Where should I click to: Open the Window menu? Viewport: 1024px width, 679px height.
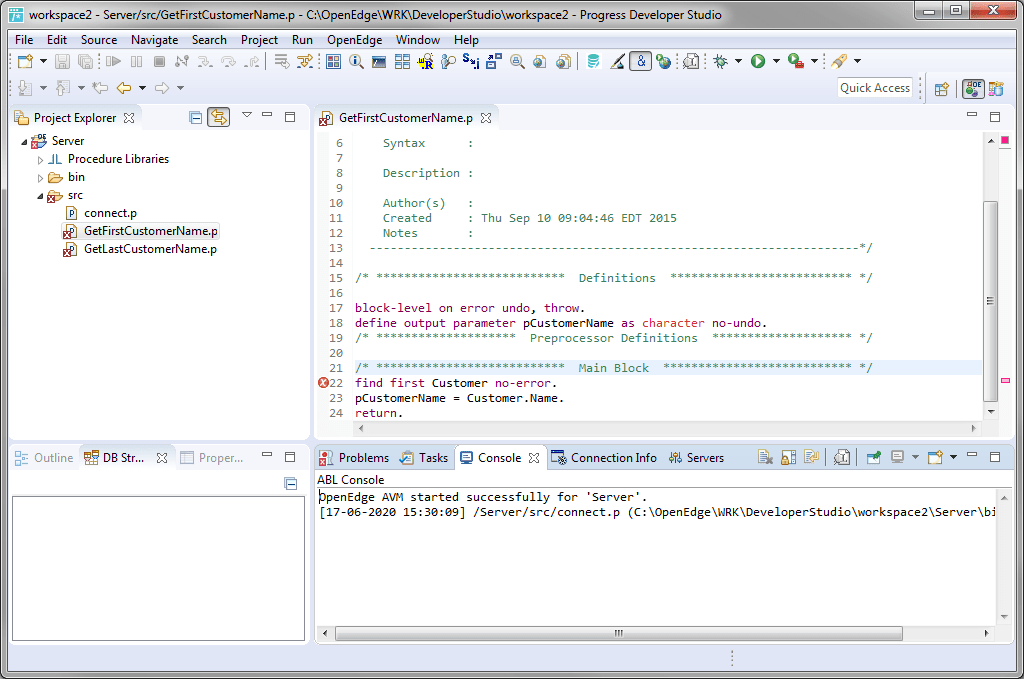(418, 40)
